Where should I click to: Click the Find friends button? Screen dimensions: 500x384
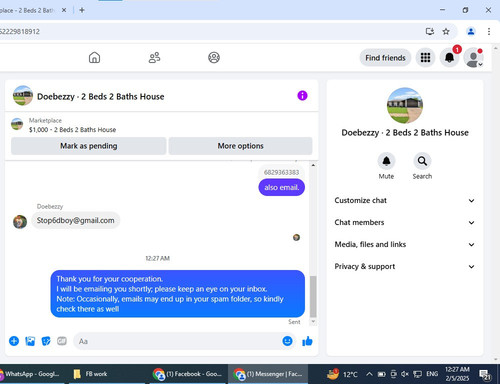[x=385, y=58]
